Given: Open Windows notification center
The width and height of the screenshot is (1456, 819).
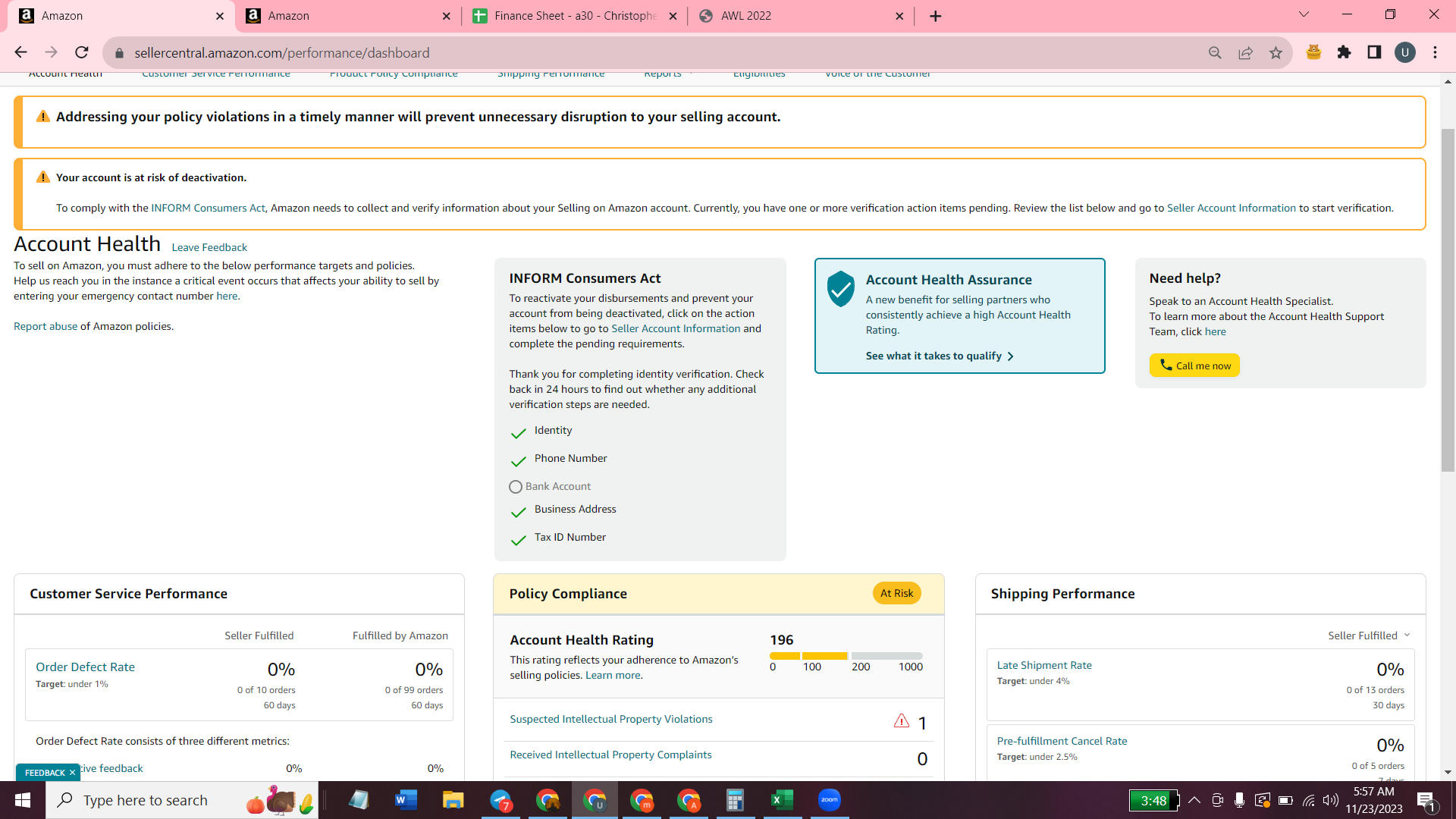Looking at the screenshot, I should click(1426, 801).
